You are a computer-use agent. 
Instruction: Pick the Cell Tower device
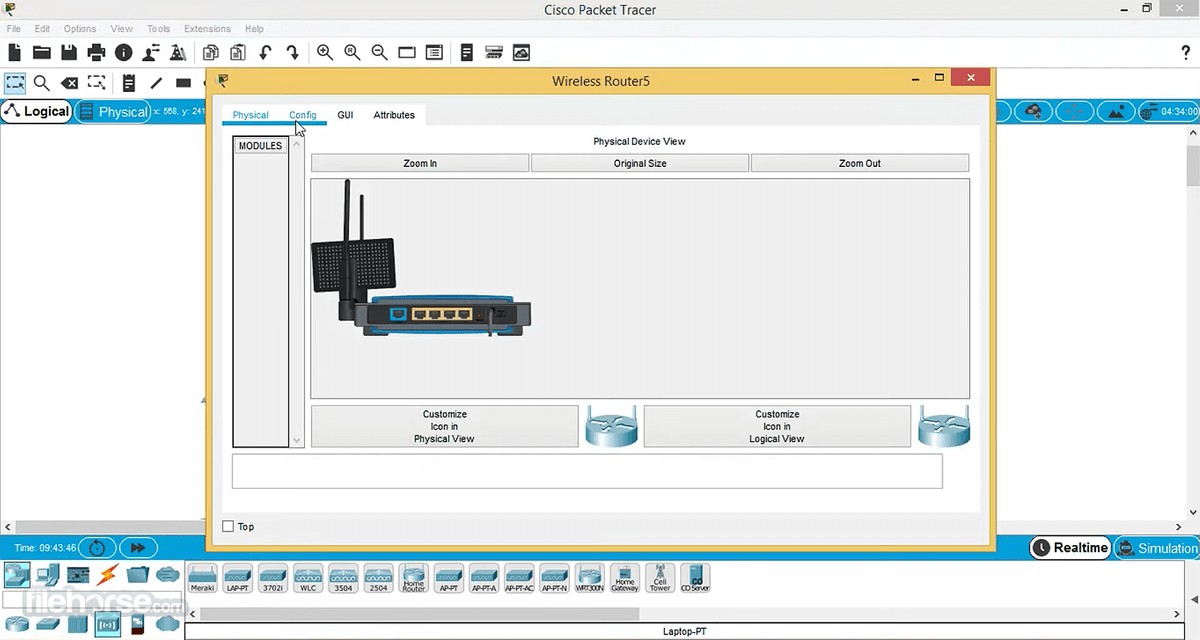[x=658, y=578]
